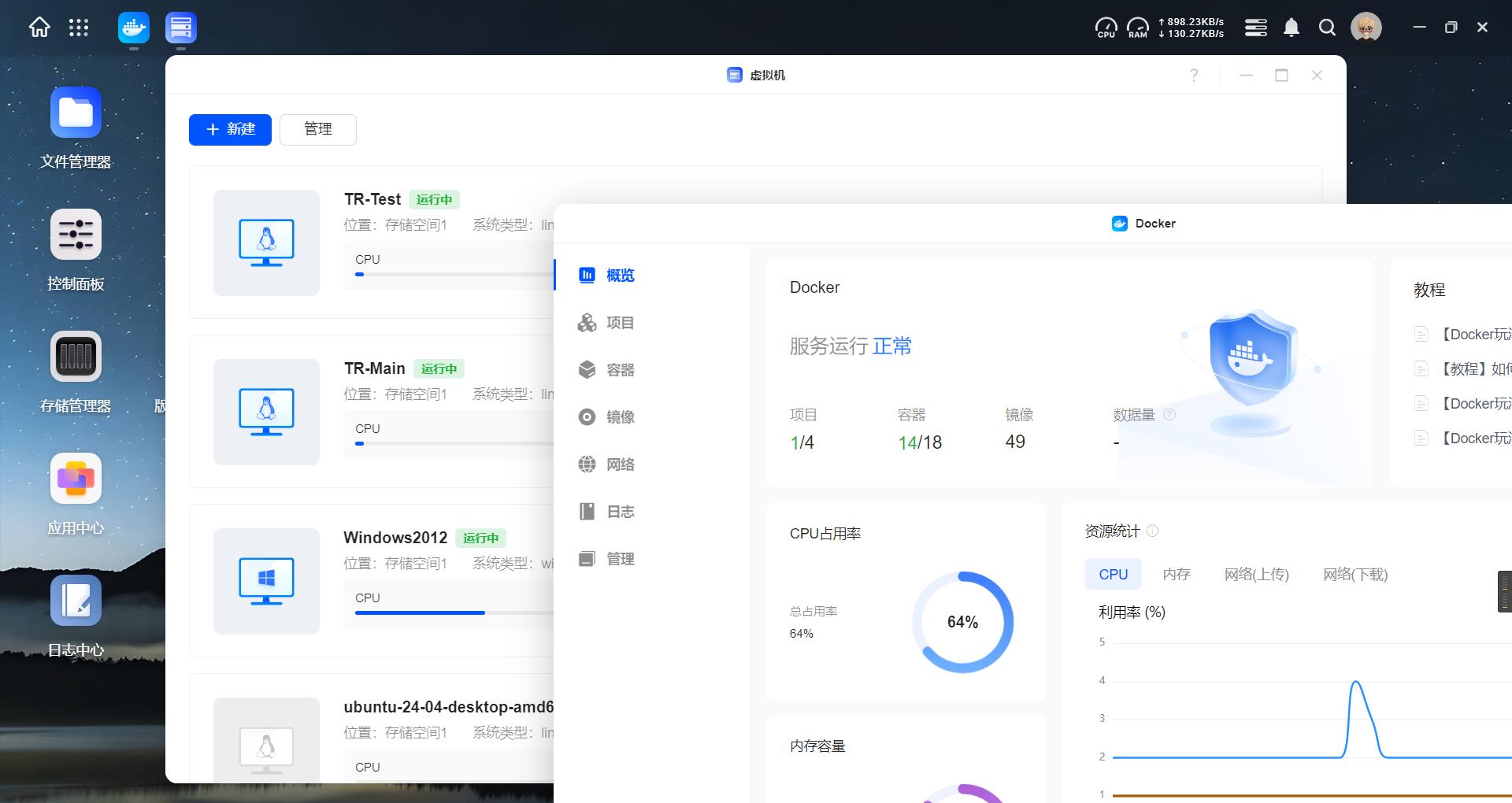Click the TR-Test VM name
The height and width of the screenshot is (803, 1512).
pos(372,199)
